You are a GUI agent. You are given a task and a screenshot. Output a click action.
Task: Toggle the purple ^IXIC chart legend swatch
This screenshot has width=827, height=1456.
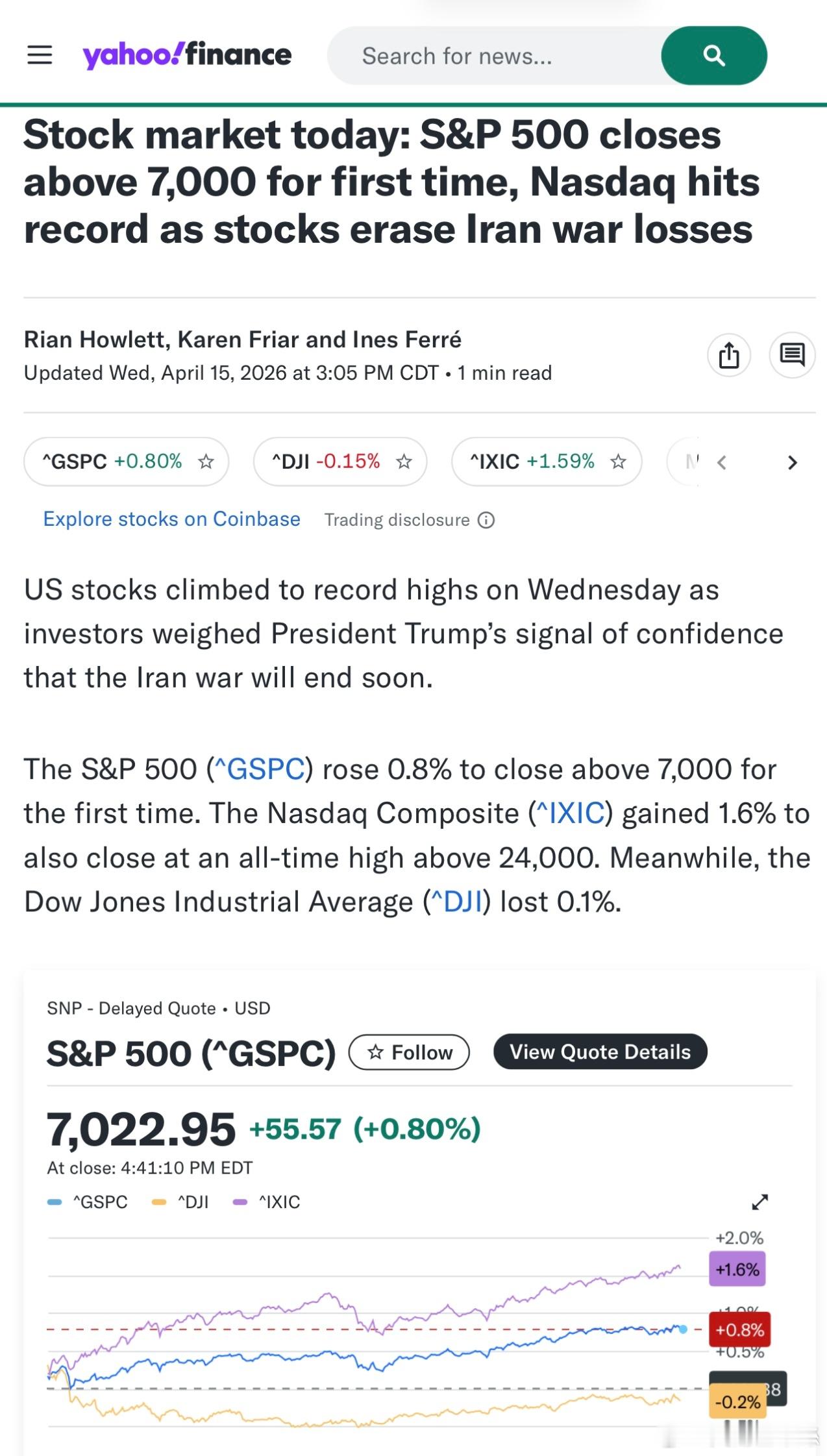tap(240, 1202)
